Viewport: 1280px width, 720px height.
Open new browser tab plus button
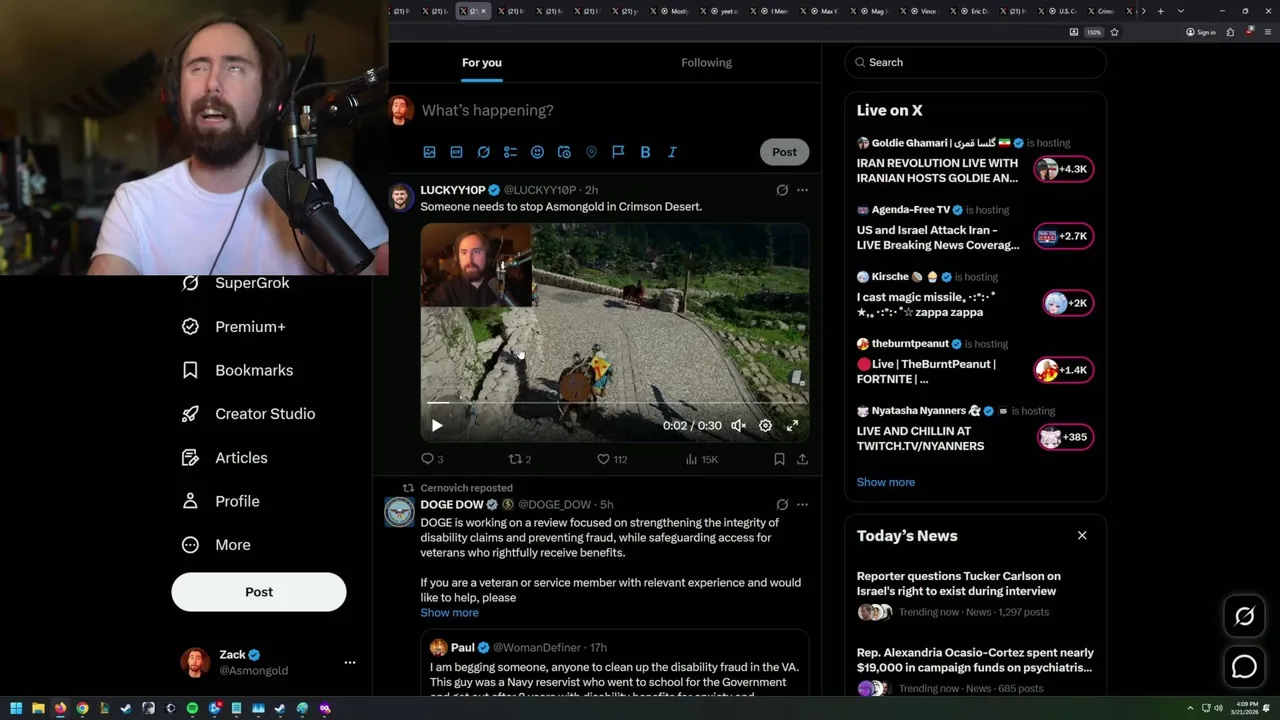click(x=1160, y=11)
